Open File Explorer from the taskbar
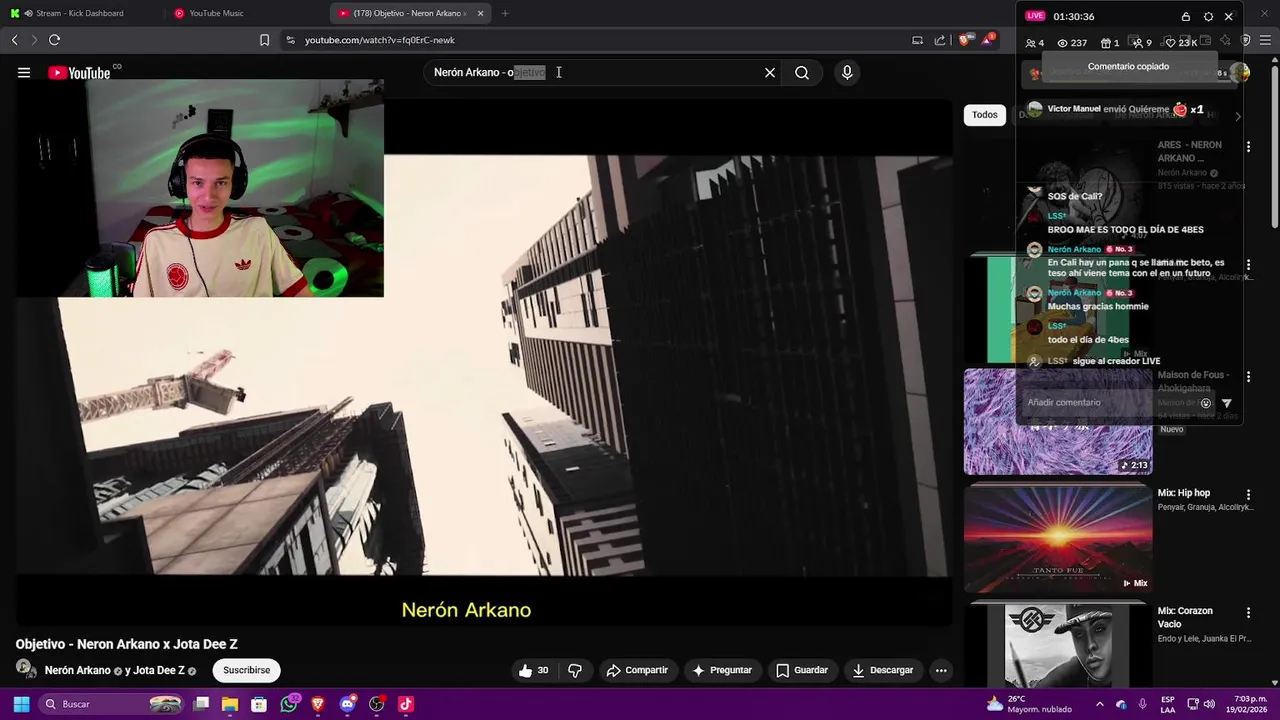Image resolution: width=1280 pixels, height=720 pixels. [x=230, y=704]
